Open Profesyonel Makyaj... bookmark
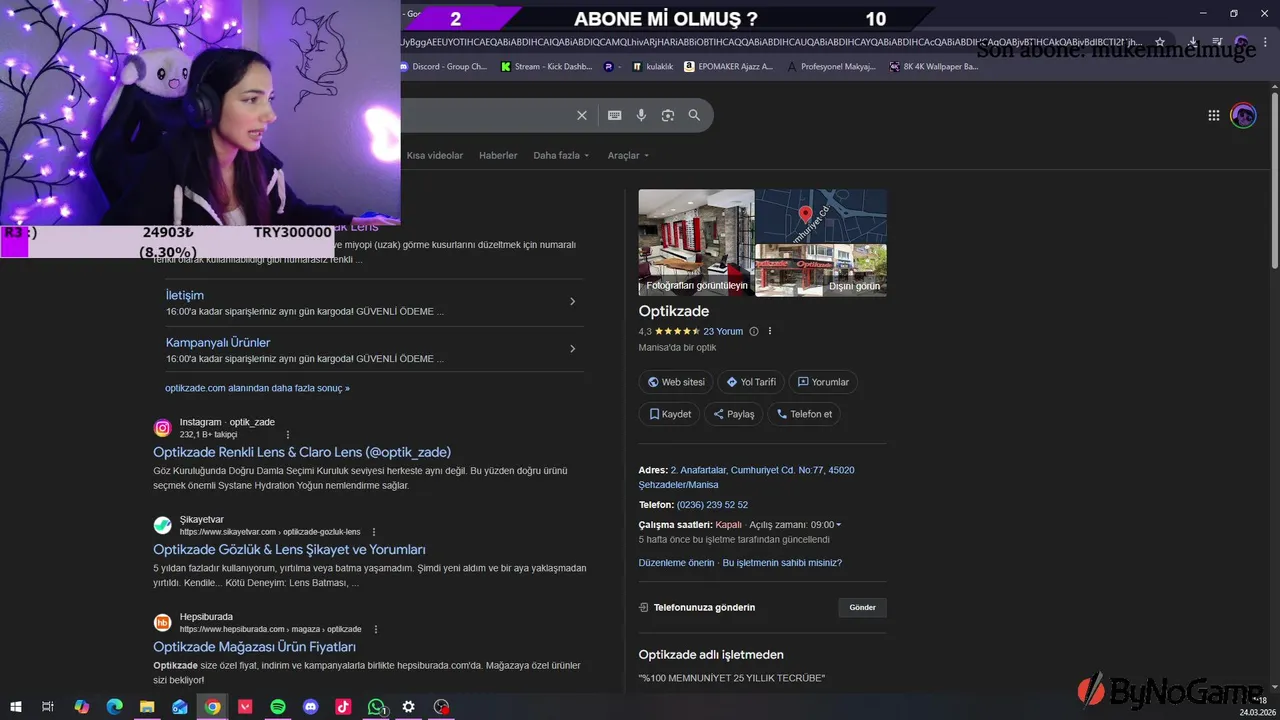1280x720 pixels. (x=831, y=67)
